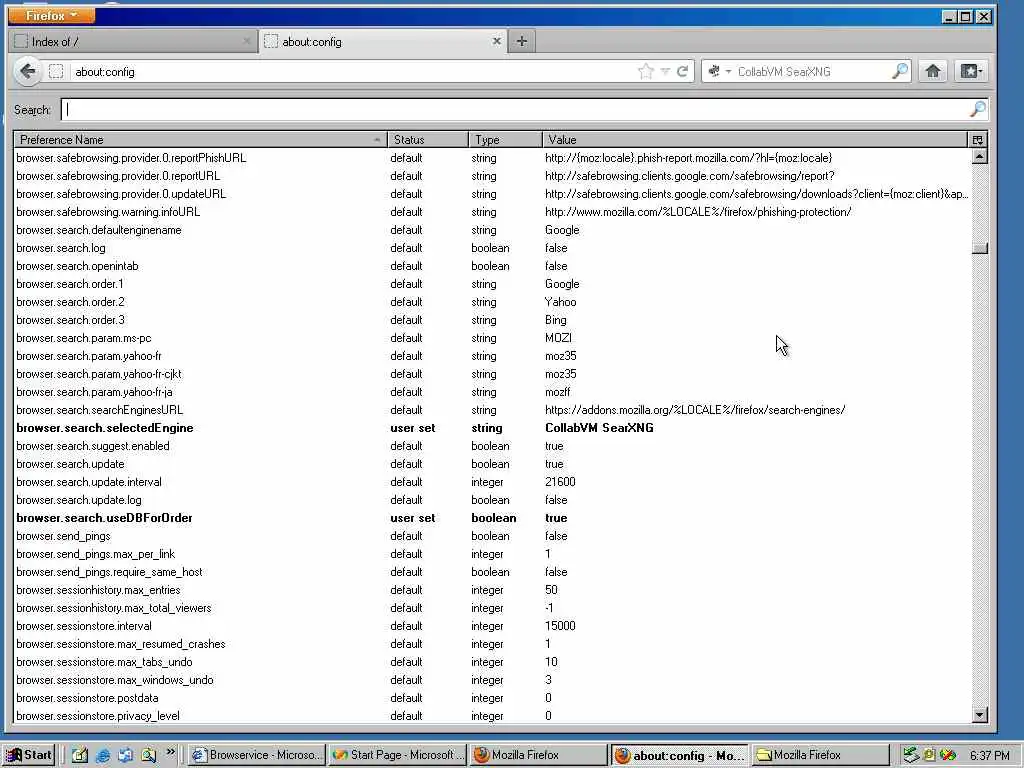
Task: Open the search engine selector dropdown
Action: [719, 71]
